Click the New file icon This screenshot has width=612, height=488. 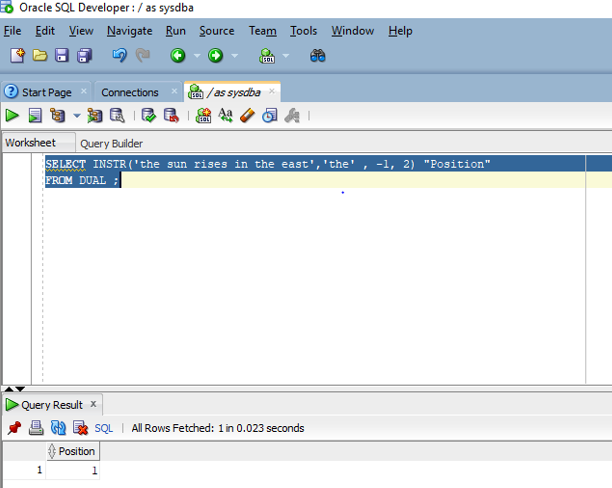[x=17, y=55]
